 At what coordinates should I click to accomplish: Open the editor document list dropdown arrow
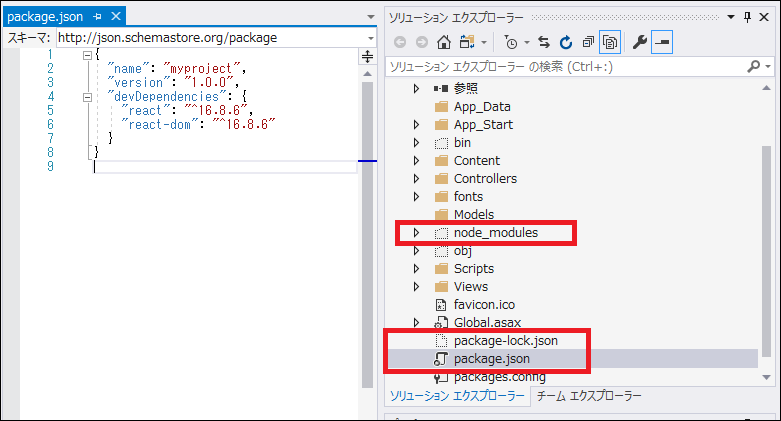(371, 17)
